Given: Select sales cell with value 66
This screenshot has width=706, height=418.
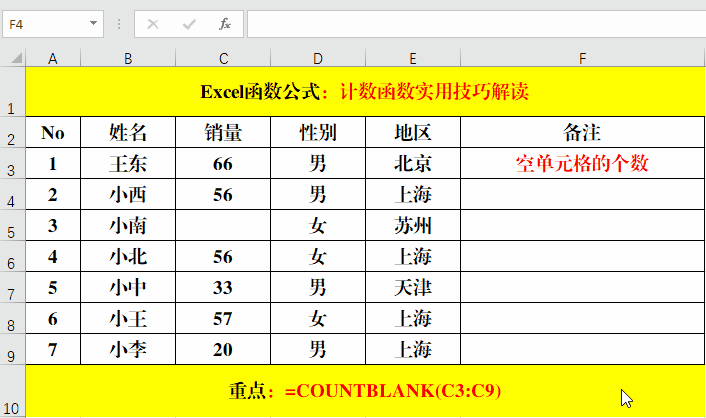Looking at the screenshot, I should (x=223, y=163).
